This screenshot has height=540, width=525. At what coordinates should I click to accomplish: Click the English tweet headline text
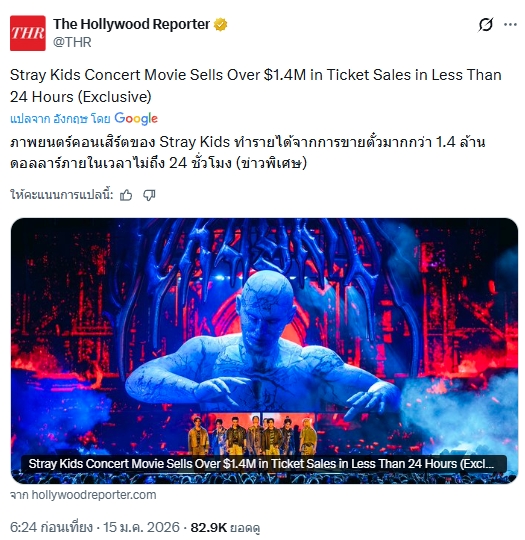point(255,86)
